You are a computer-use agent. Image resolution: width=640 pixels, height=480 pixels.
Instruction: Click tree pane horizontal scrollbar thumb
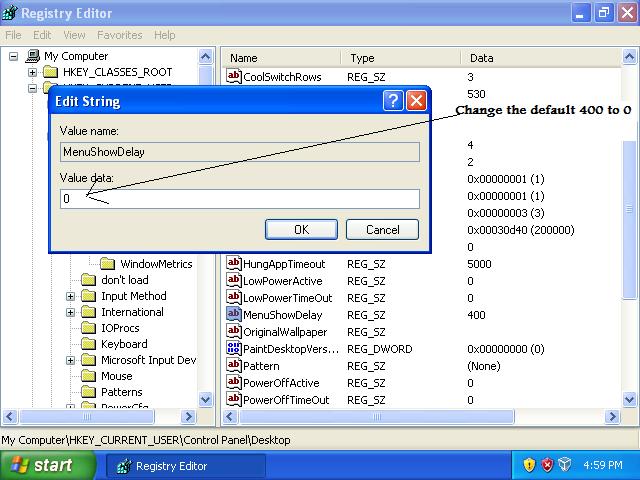pyautogui.click(x=87, y=417)
